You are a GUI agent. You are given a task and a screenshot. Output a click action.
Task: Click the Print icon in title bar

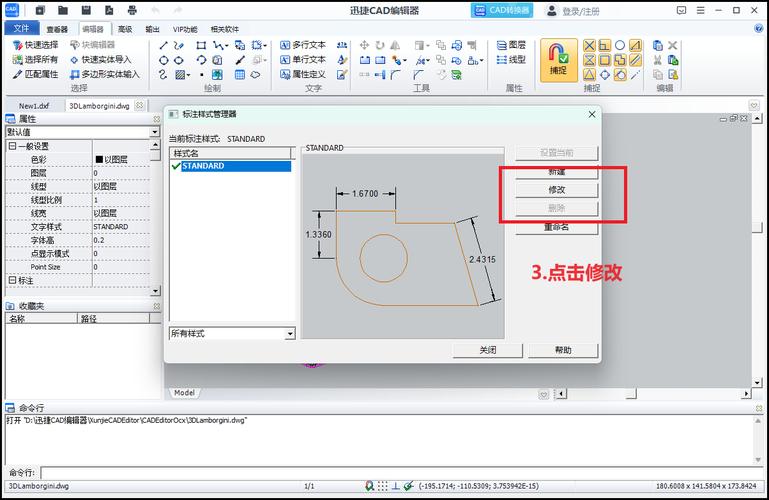[132, 10]
